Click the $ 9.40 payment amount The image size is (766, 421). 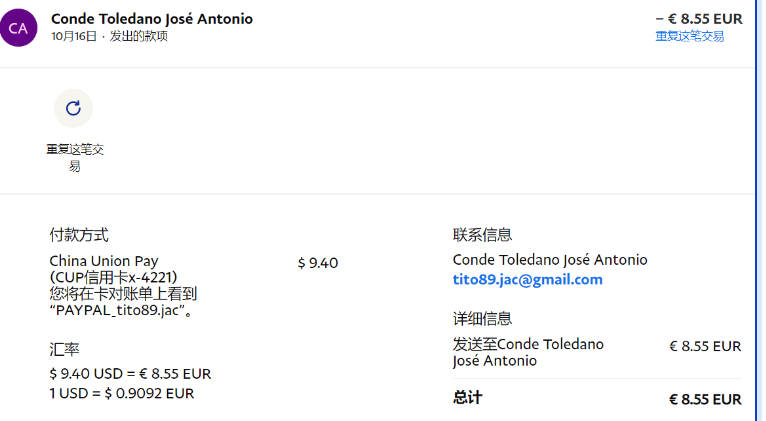click(318, 263)
